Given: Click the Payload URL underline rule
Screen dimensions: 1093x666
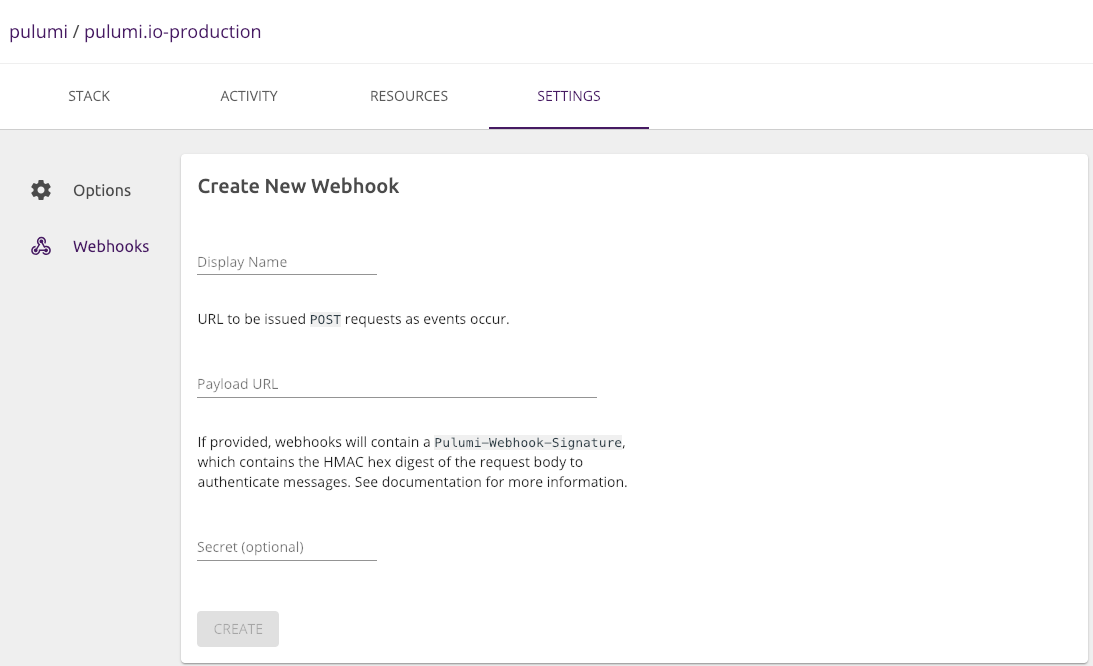Looking at the screenshot, I should point(396,397).
